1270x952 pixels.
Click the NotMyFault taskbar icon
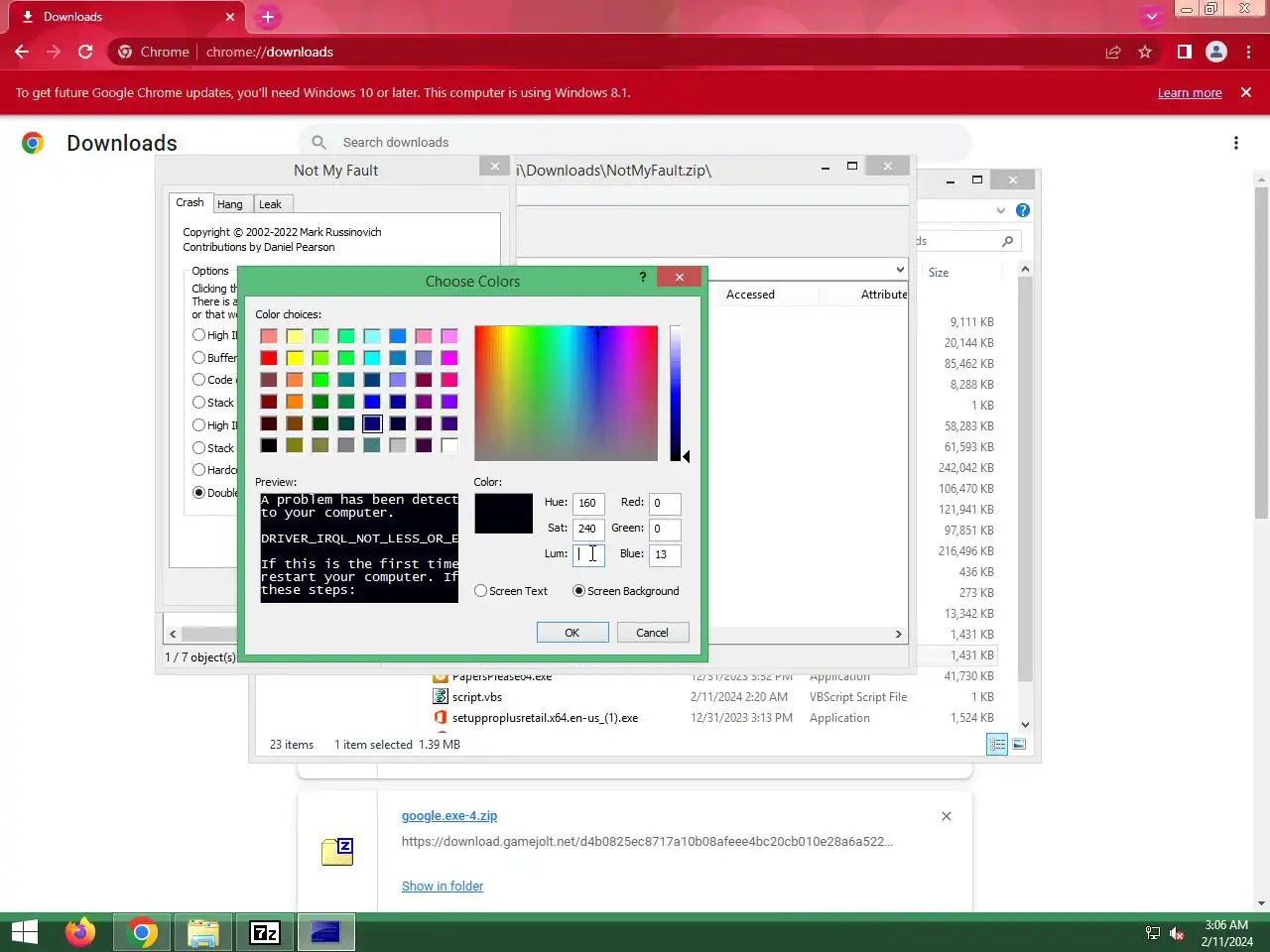(325, 932)
